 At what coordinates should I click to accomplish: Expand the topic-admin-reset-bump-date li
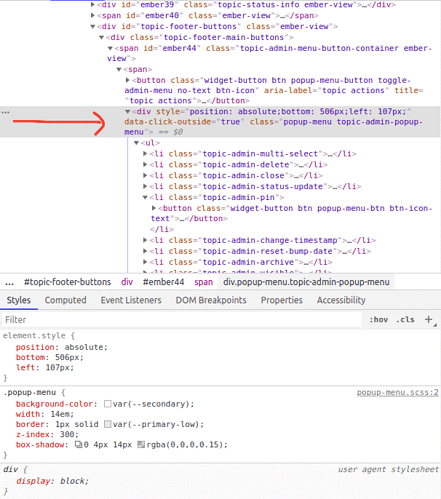[x=145, y=251]
